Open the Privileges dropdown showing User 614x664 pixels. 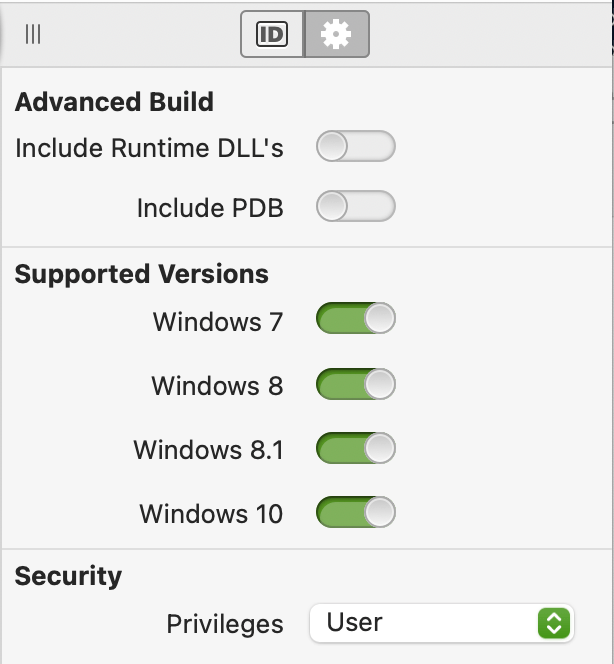(442, 623)
